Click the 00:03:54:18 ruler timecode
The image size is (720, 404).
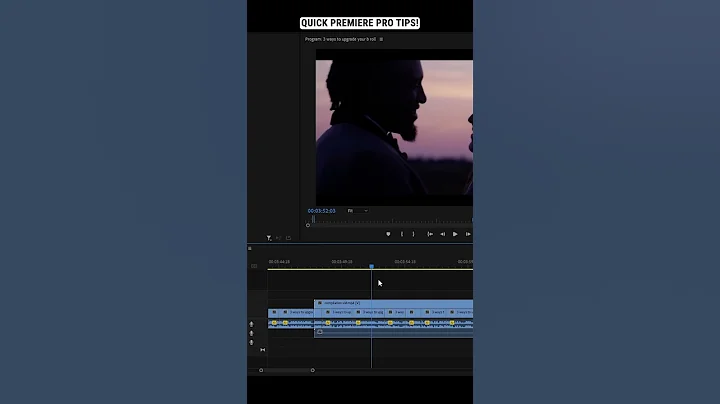click(405, 262)
